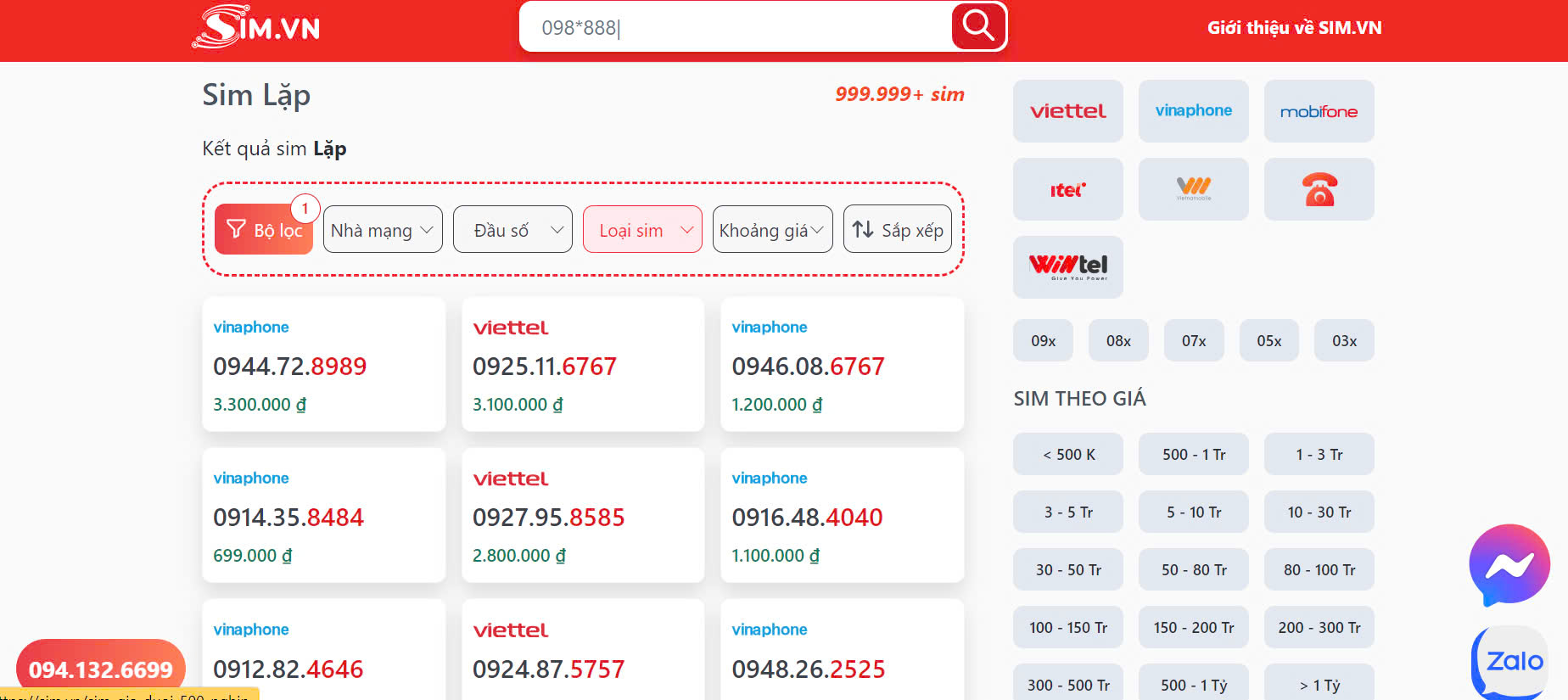Expand the Khoảng giá dropdown
The width and height of the screenshot is (1568, 700).
772,229
